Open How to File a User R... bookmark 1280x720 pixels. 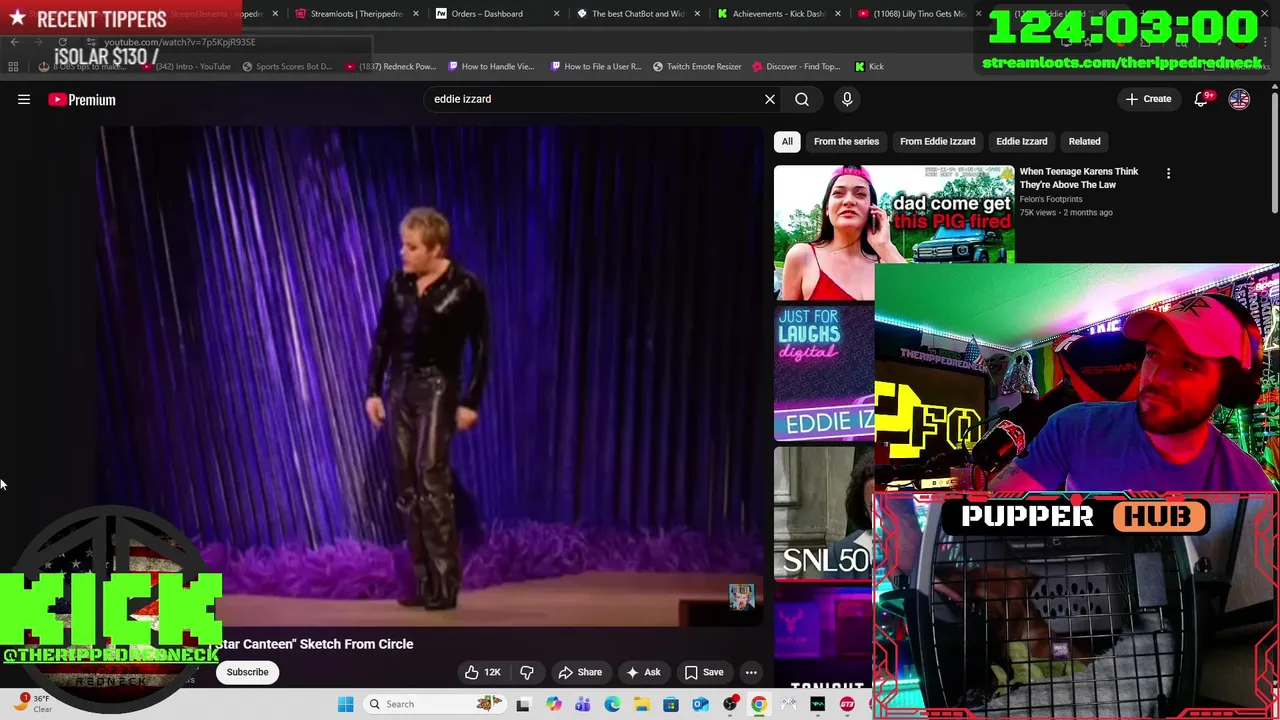point(596,67)
